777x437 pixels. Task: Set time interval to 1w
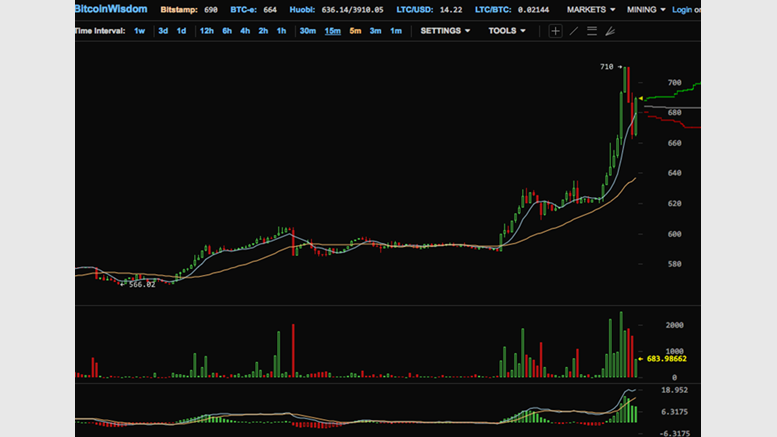coord(139,31)
